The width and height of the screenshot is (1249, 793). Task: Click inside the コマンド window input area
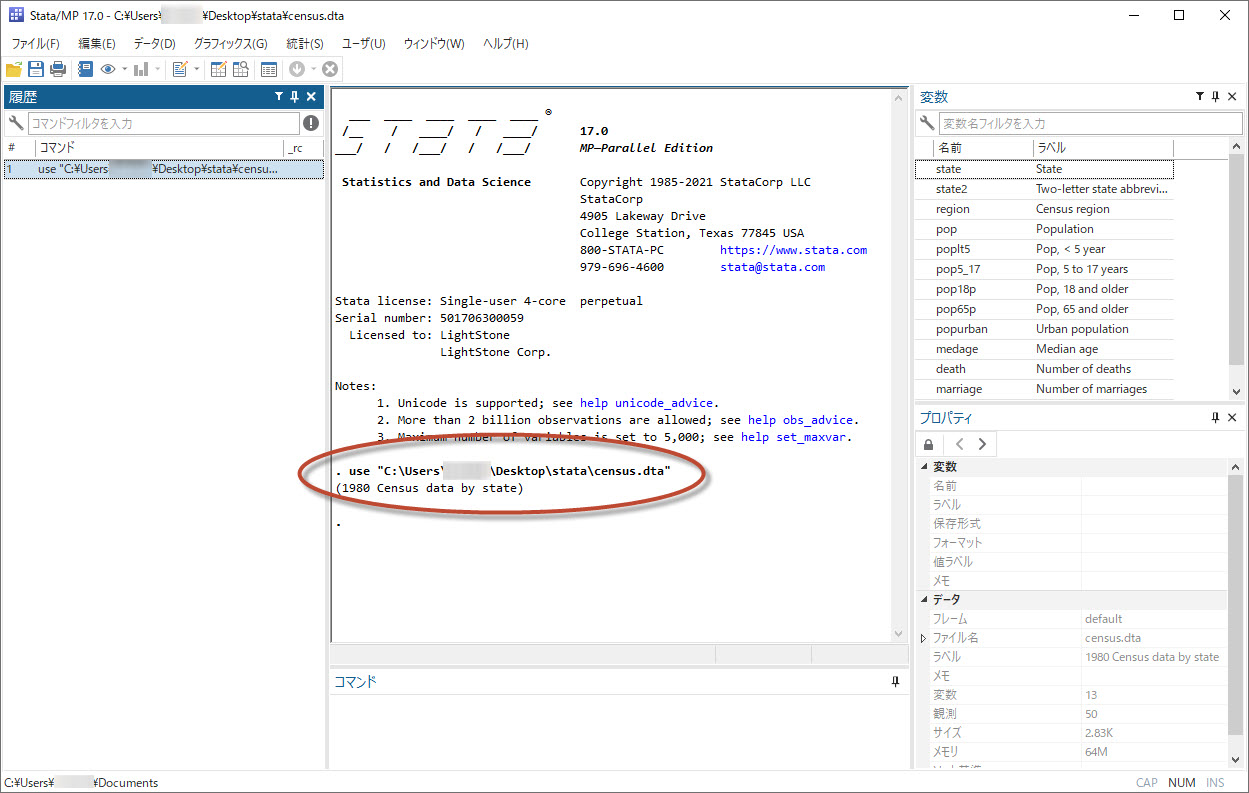(x=620, y=731)
